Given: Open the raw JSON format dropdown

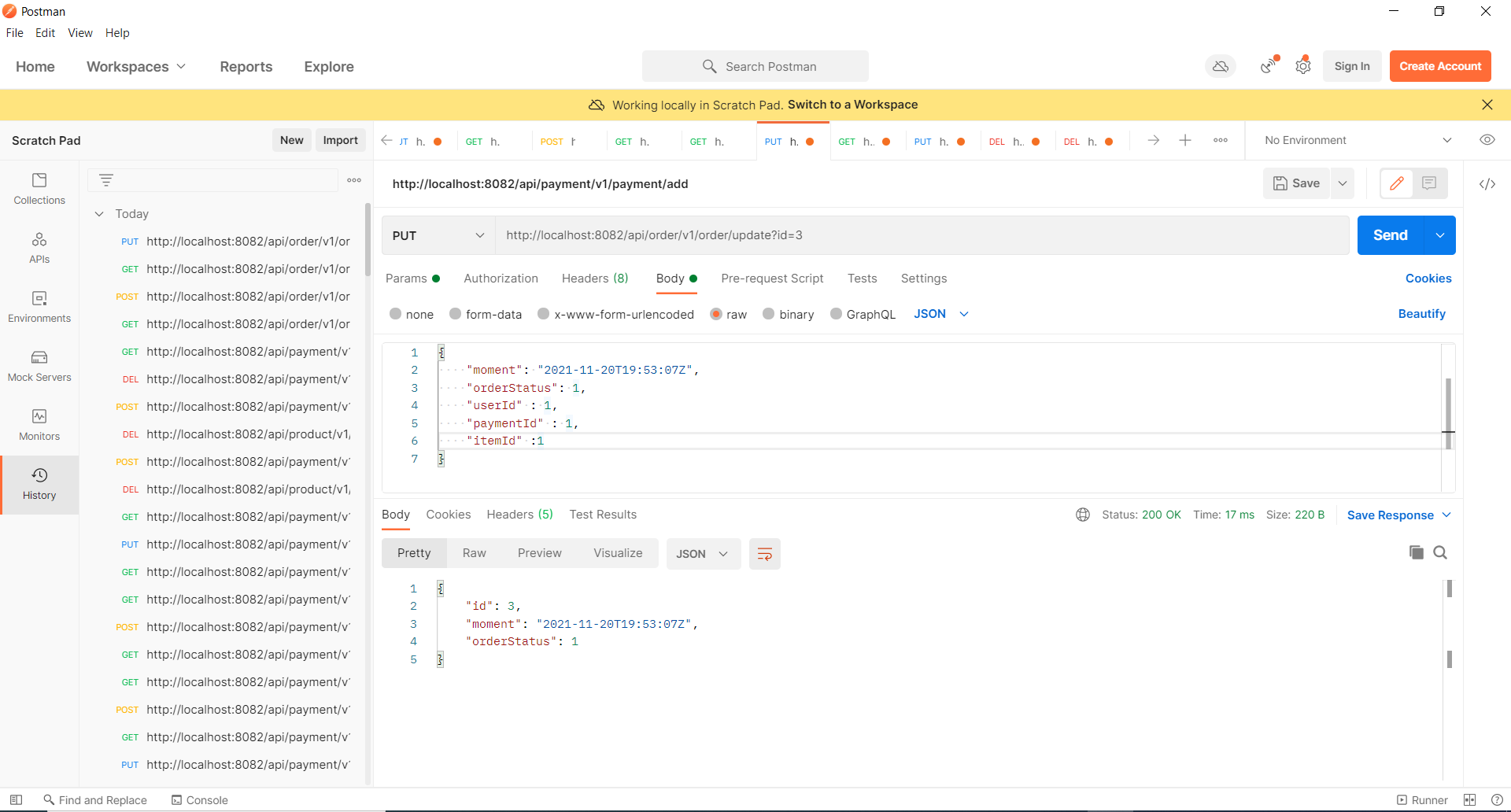Looking at the screenshot, I should click(941, 314).
